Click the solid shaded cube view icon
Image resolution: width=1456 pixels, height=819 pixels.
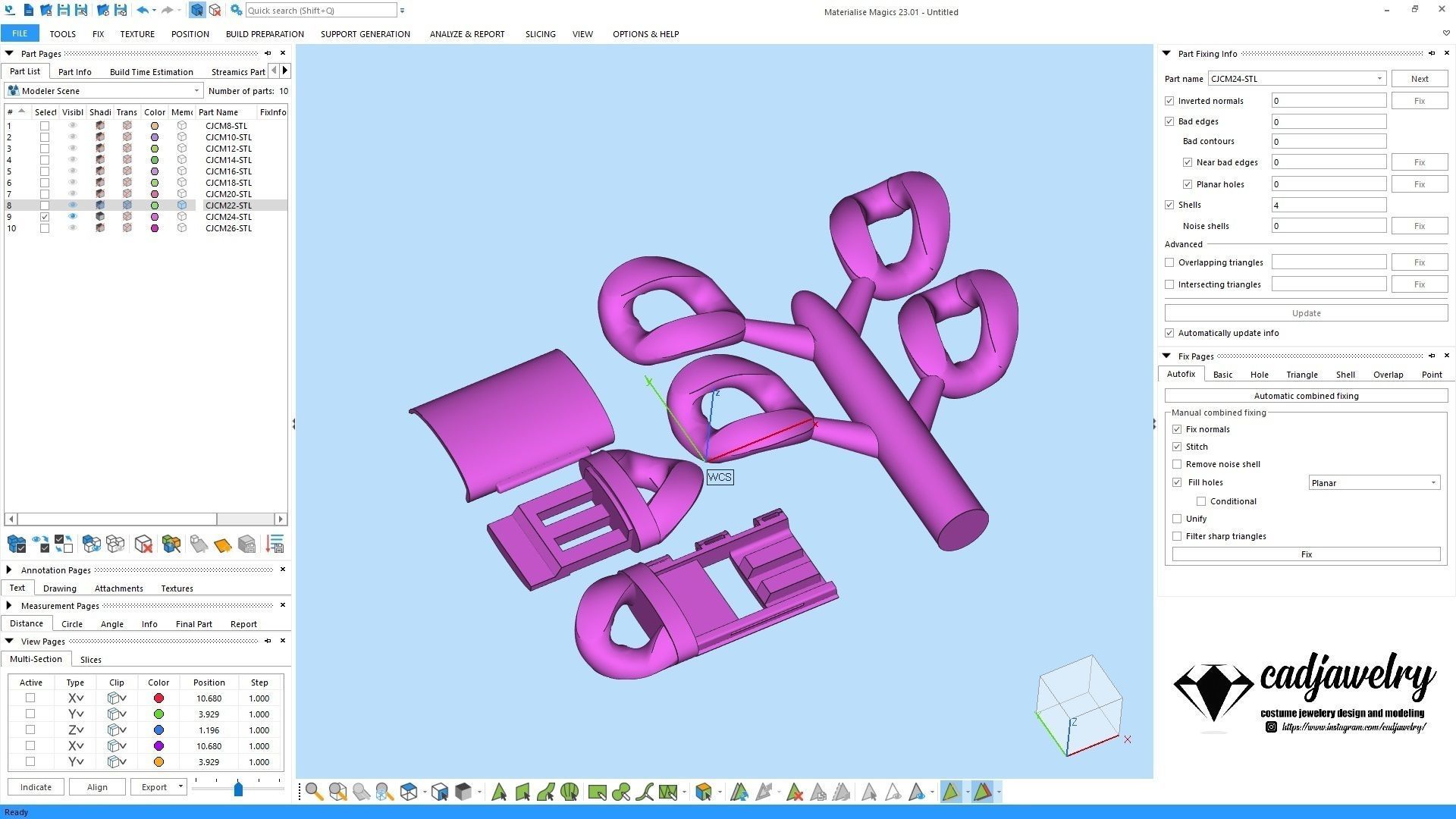point(463,792)
